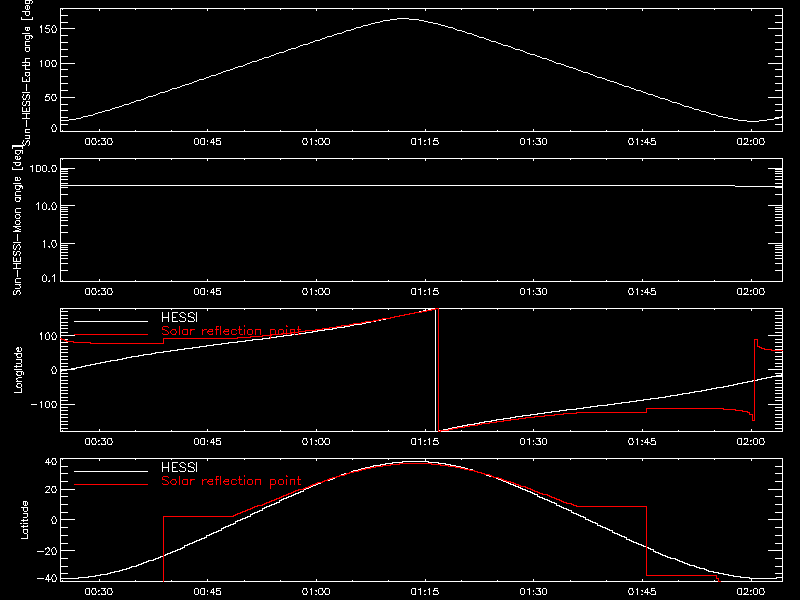Click the 20 tick on Latitude axis
Screen dimensions: 800x600
click(x=51, y=490)
